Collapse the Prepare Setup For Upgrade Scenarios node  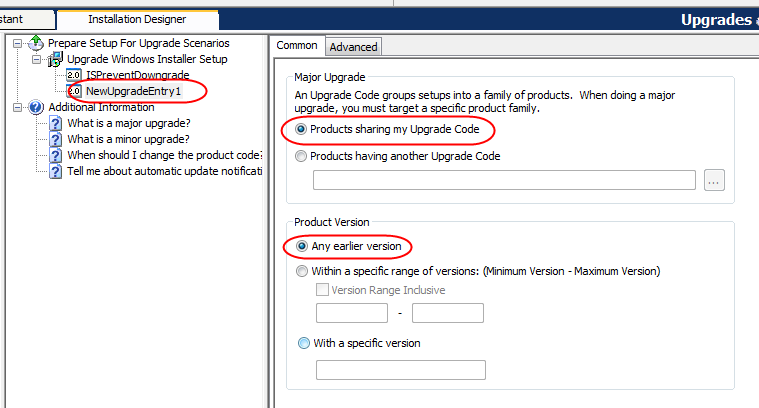pyautogui.click(x=20, y=43)
